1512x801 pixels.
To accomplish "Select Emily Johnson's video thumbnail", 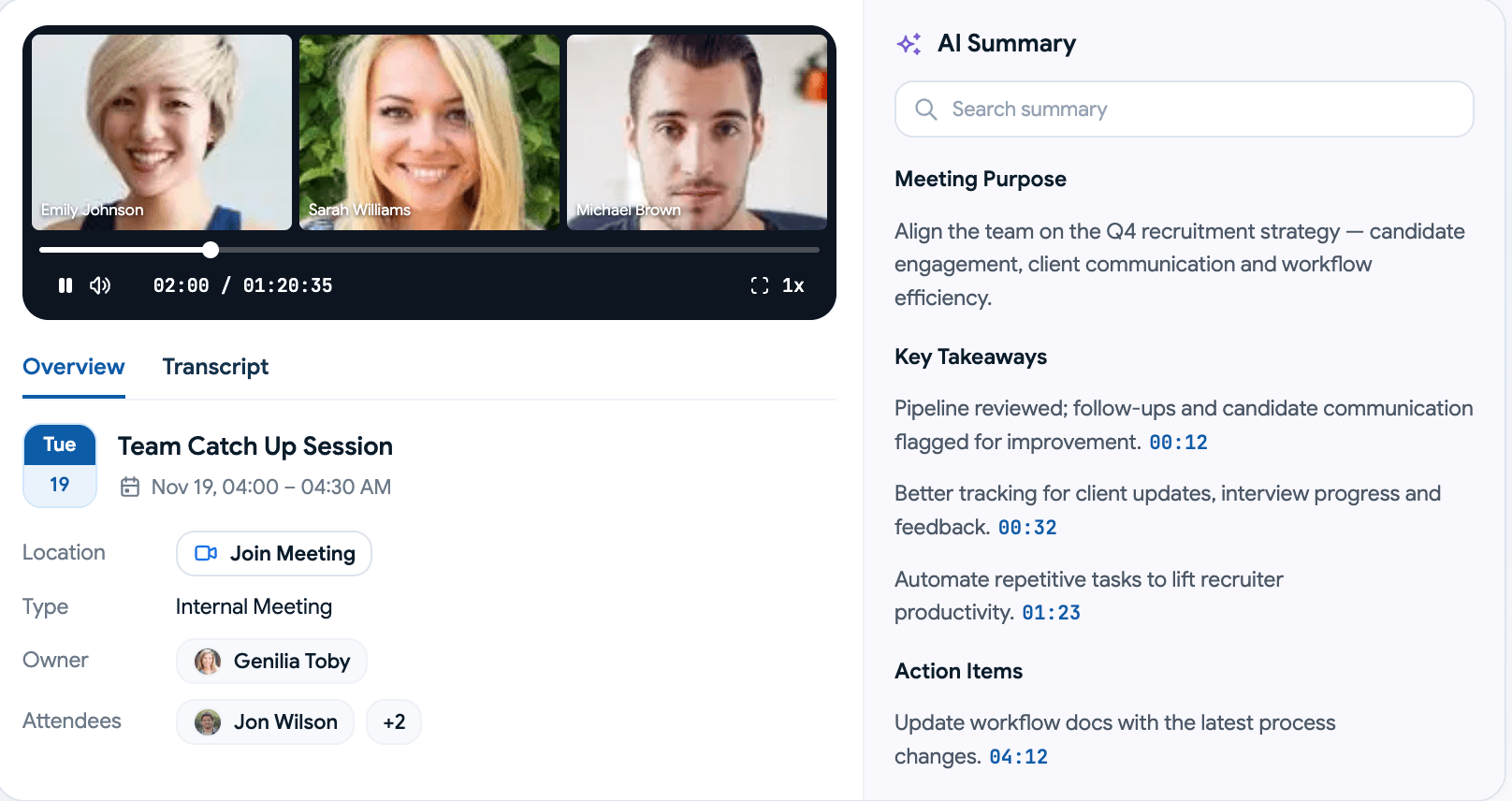I will [x=162, y=132].
